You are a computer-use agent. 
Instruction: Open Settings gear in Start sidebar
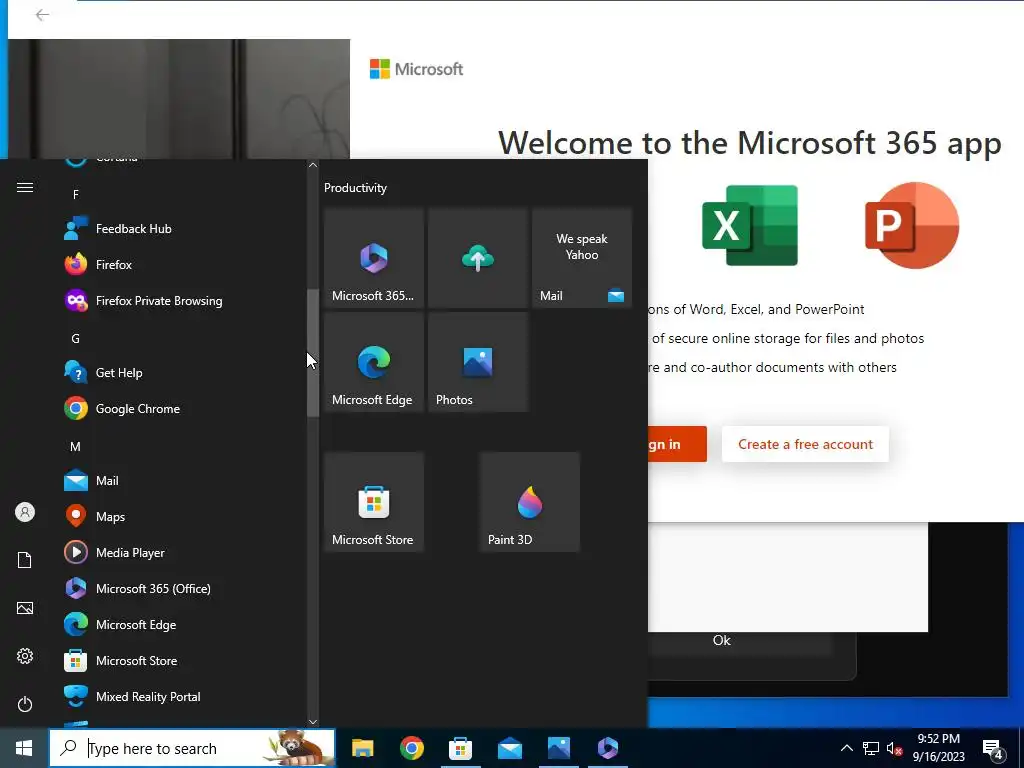pos(25,656)
